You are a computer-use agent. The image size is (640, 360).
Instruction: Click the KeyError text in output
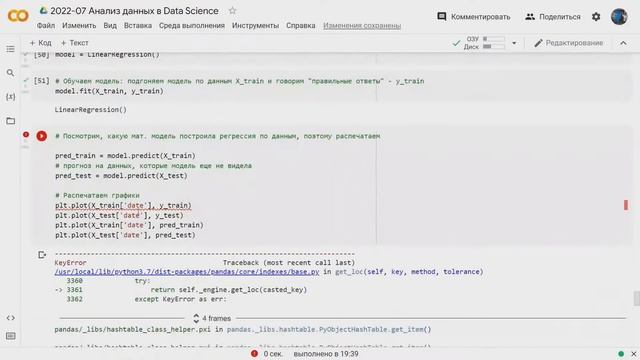click(70, 263)
